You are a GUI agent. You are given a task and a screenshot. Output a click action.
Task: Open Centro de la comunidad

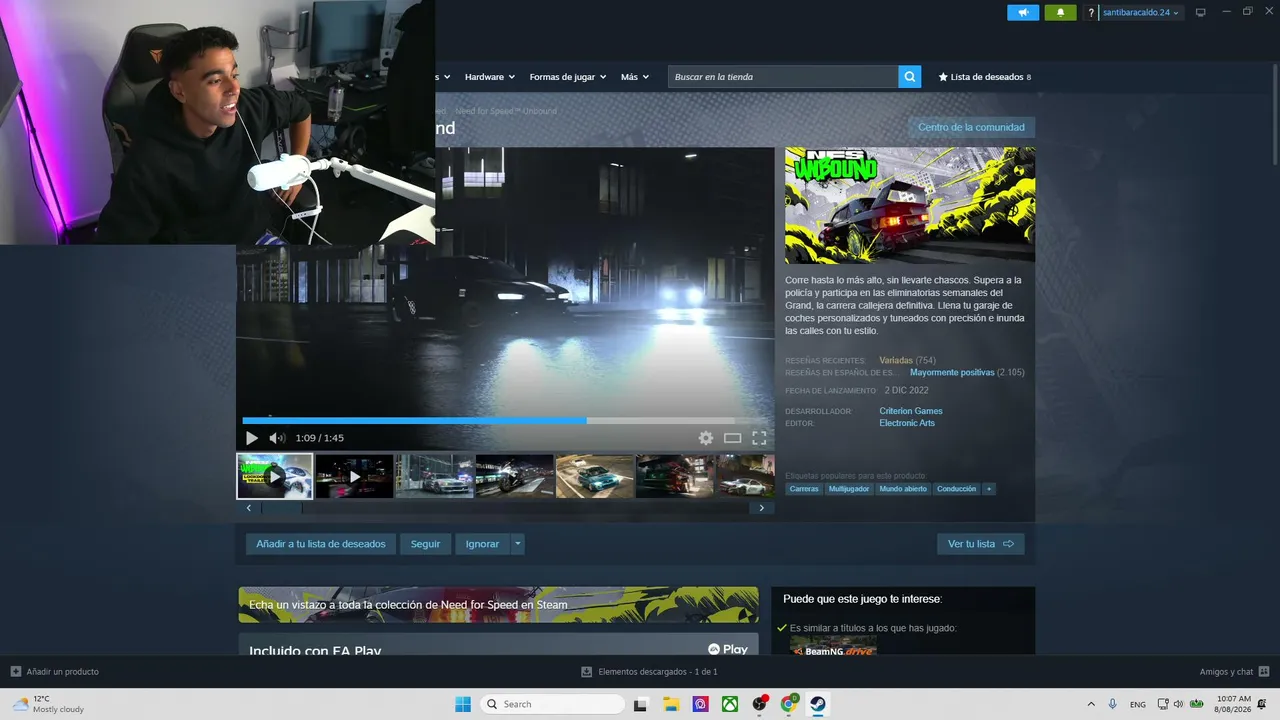971,127
